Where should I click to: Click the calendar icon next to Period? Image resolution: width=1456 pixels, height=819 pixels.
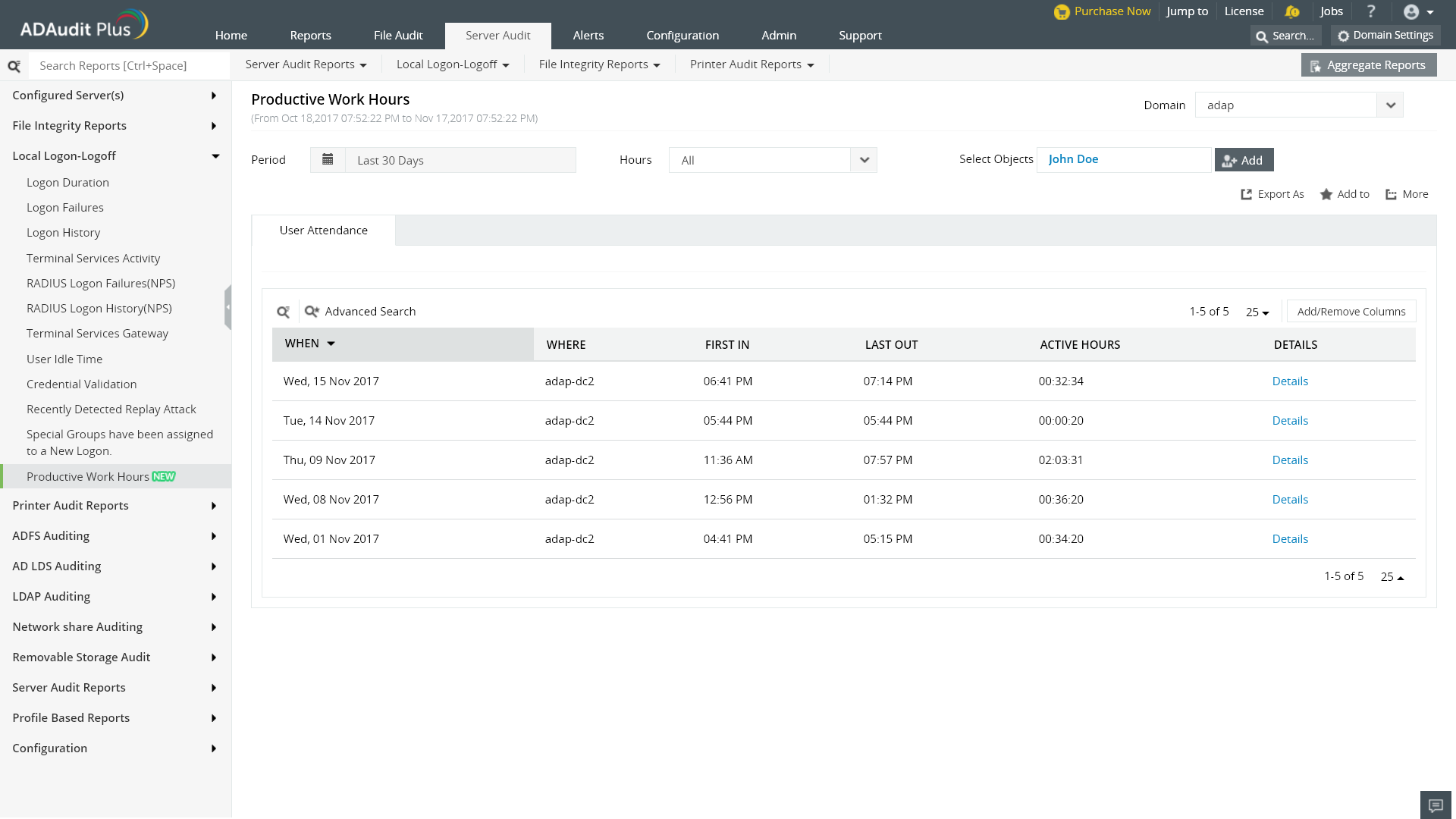pyautogui.click(x=328, y=160)
